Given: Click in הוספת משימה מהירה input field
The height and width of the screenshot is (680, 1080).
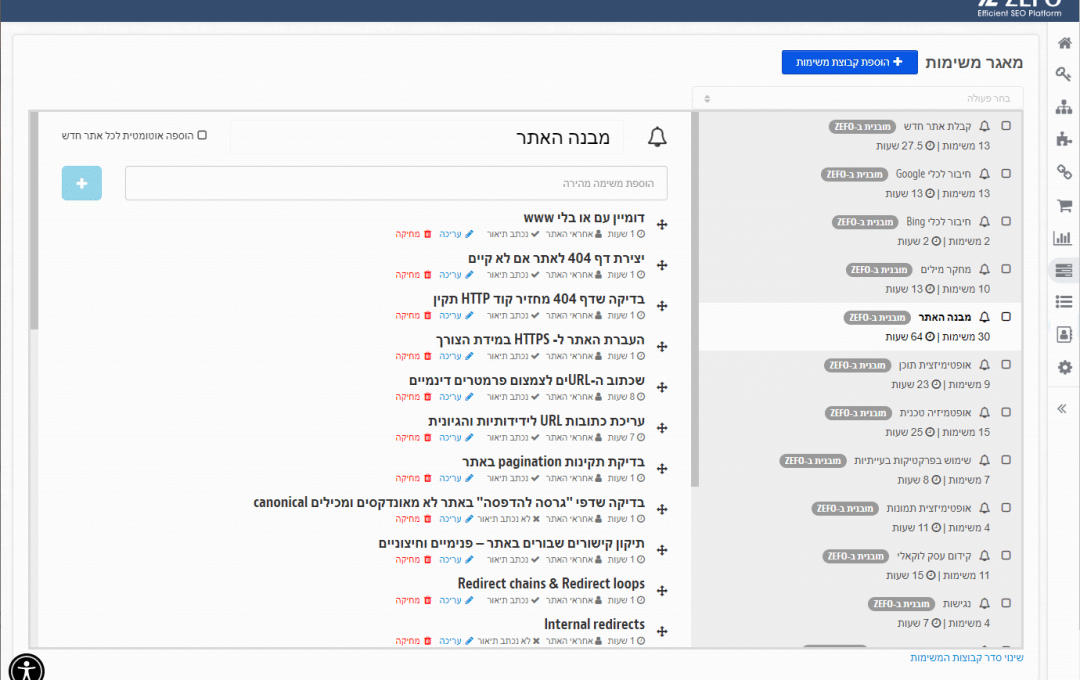Looking at the screenshot, I should click(x=396, y=183).
